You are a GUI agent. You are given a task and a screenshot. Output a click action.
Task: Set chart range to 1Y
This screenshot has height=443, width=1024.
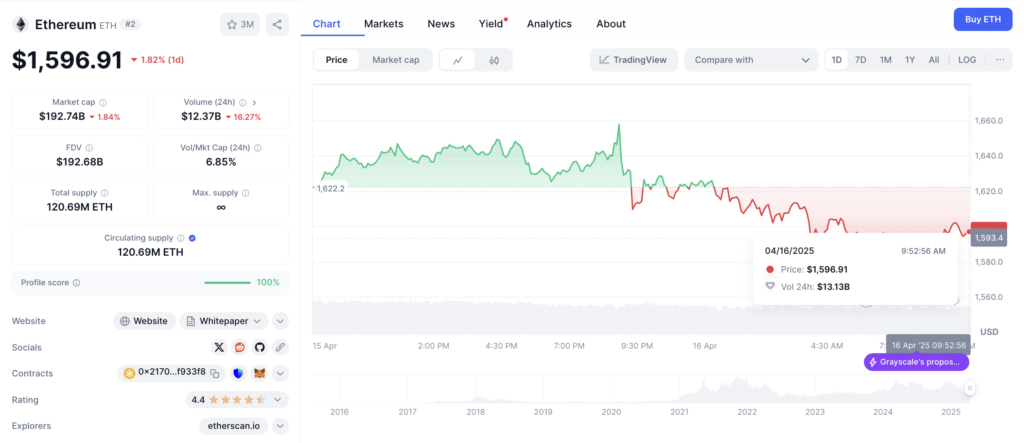910,59
